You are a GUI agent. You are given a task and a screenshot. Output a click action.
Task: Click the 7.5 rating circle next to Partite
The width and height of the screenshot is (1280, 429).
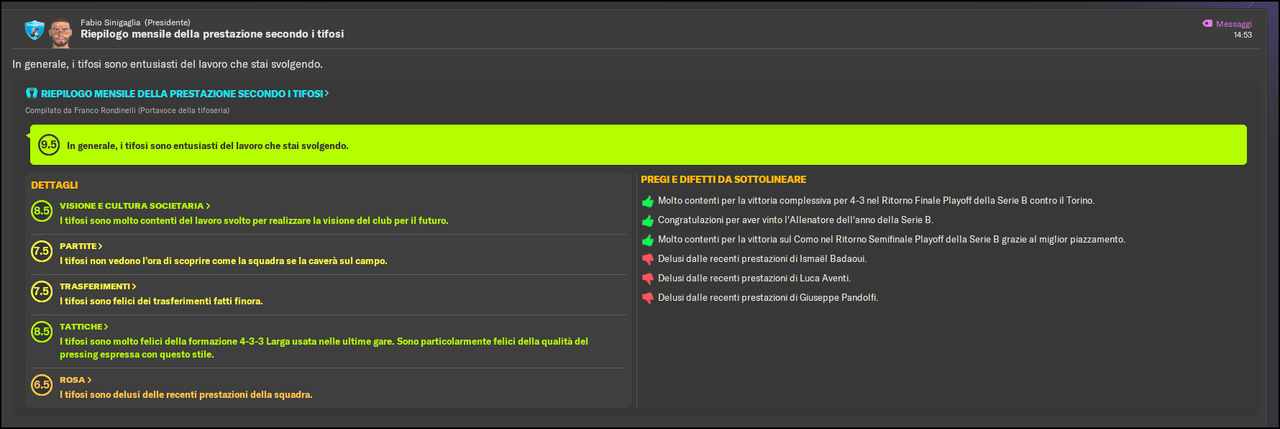41,251
